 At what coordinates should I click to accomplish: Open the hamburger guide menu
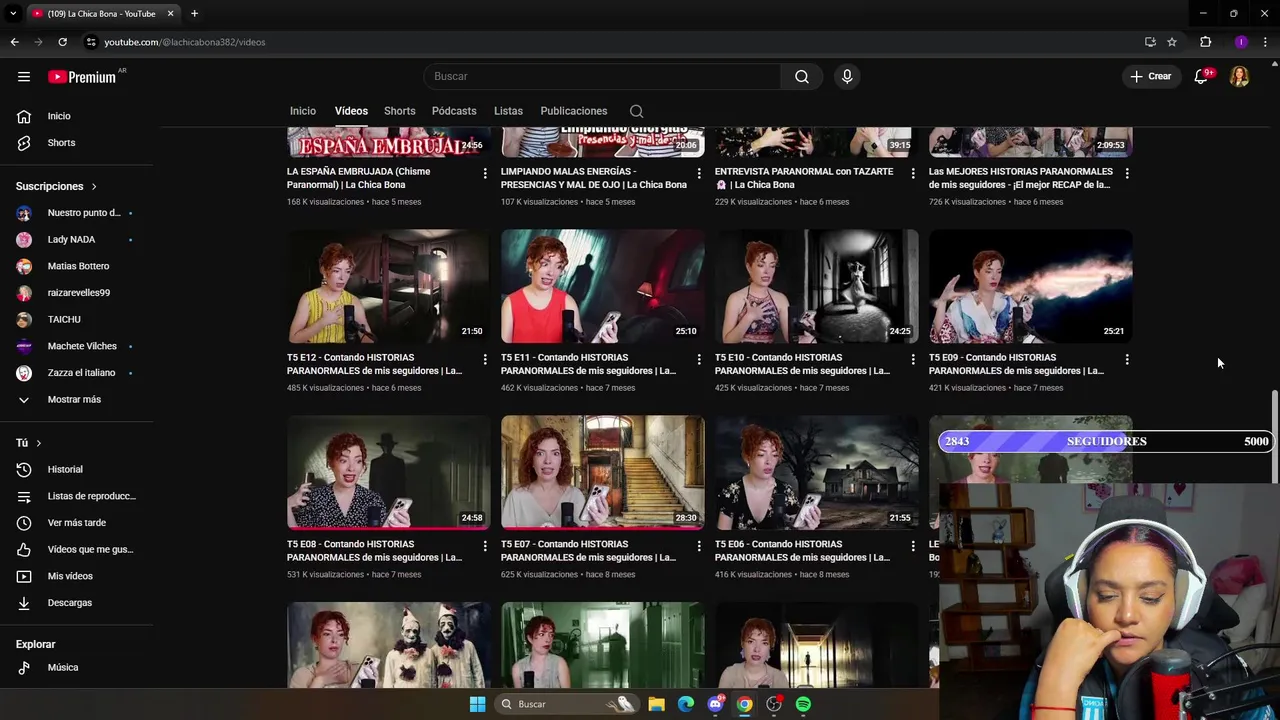24,77
